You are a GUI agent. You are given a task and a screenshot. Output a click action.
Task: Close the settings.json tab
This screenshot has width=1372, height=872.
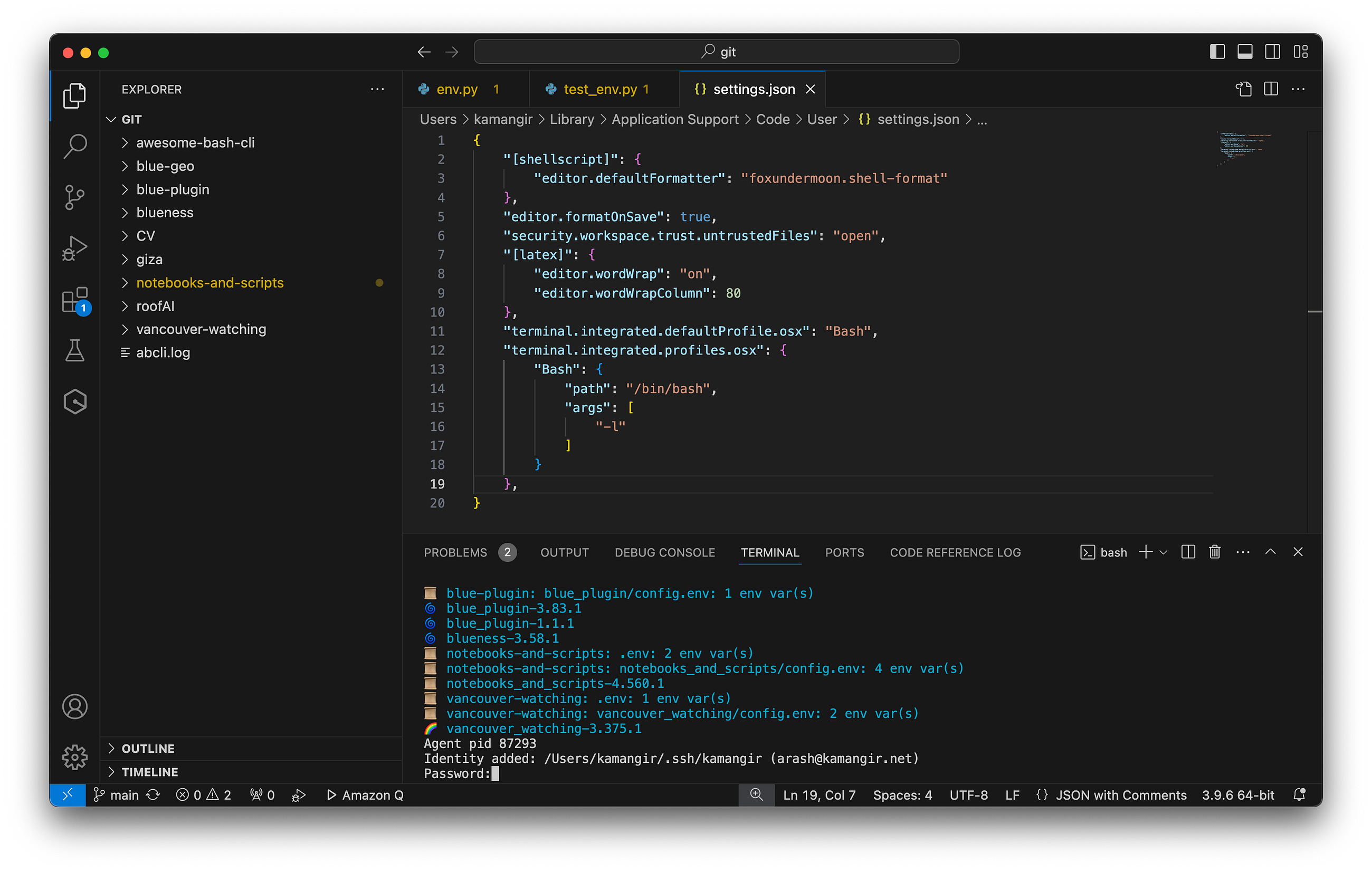coord(810,90)
